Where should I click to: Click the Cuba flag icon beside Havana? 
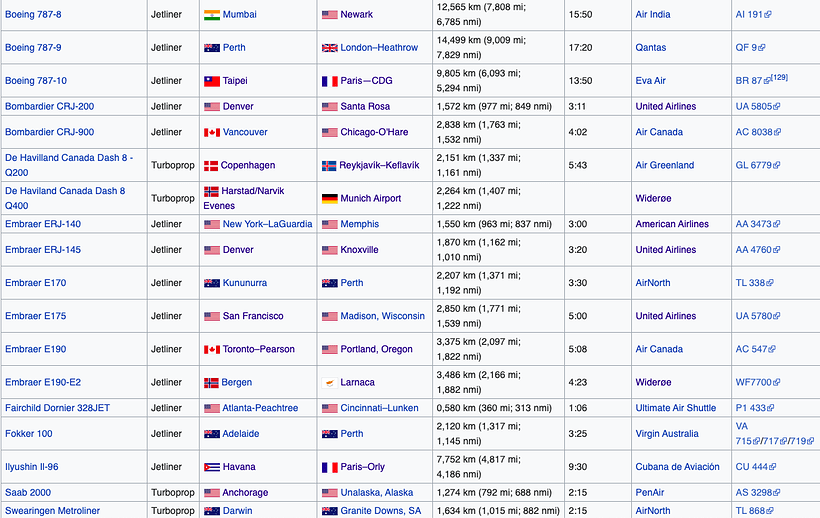212,467
